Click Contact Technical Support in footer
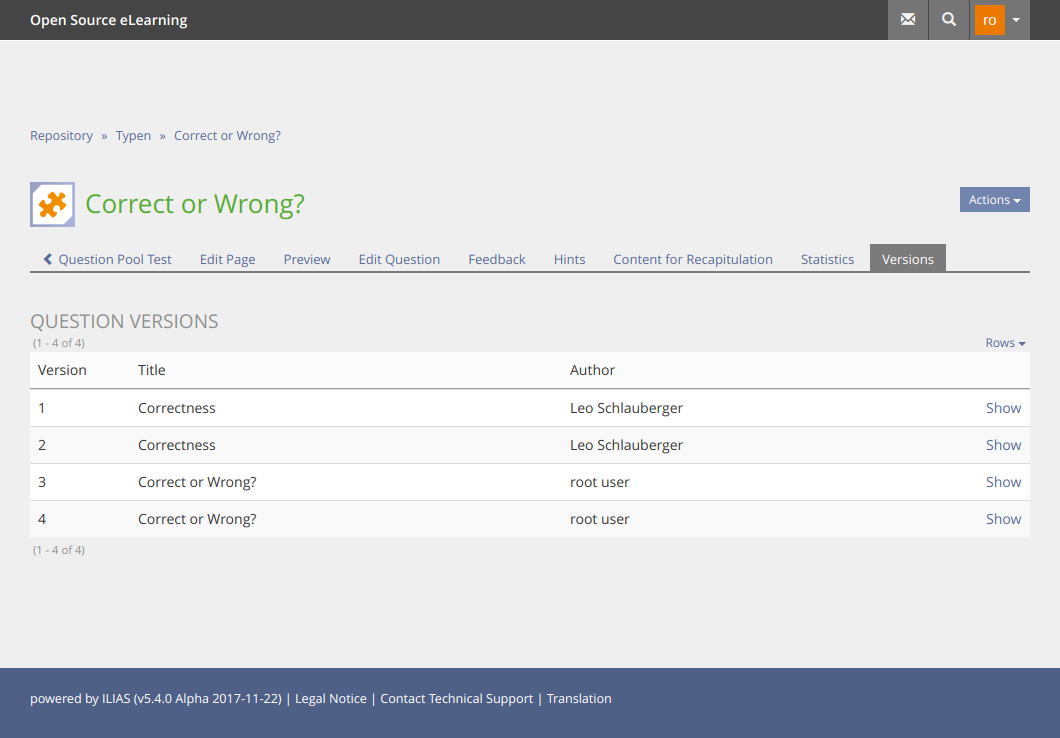Screen dimensions: 1060x738 pos(456,699)
